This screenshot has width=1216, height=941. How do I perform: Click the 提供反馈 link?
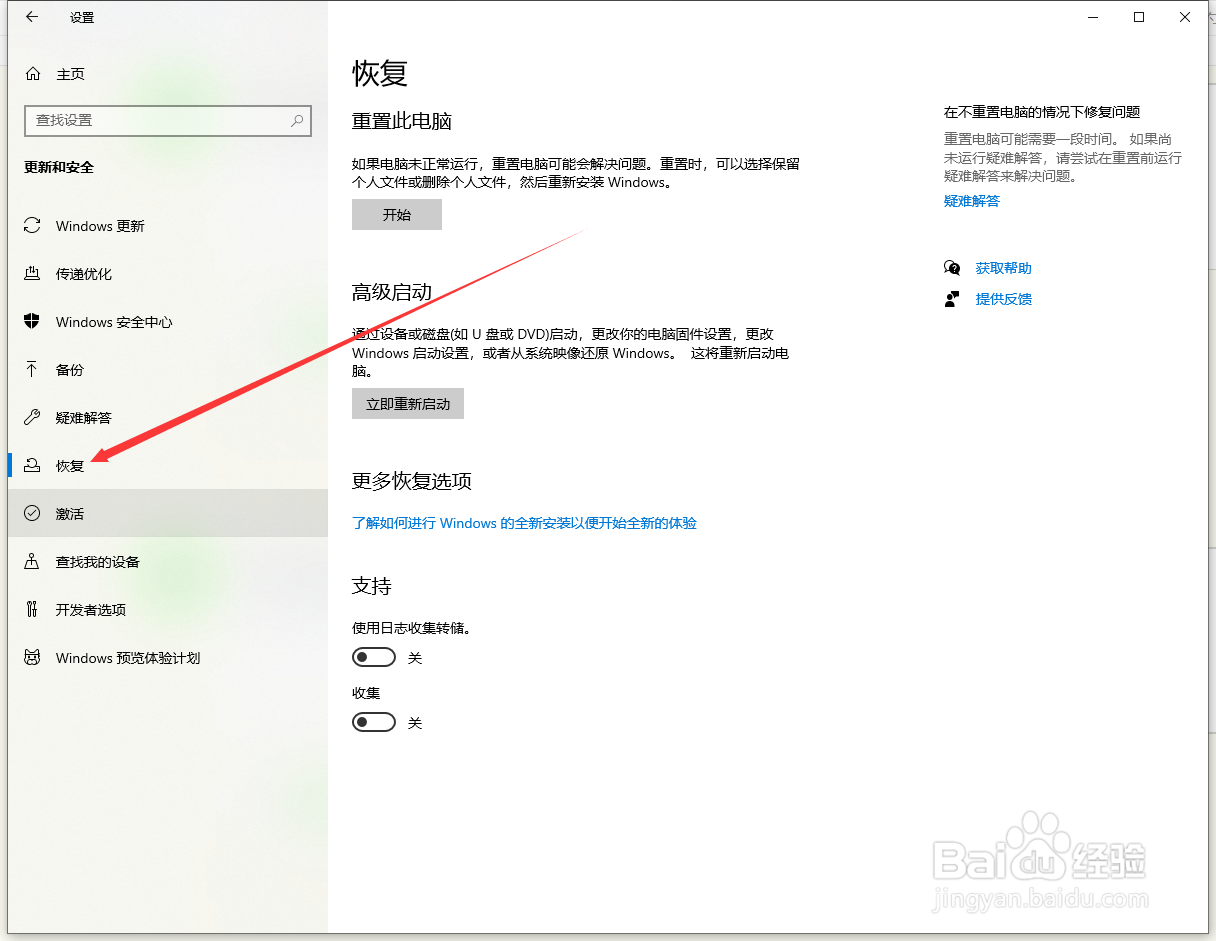click(1004, 299)
